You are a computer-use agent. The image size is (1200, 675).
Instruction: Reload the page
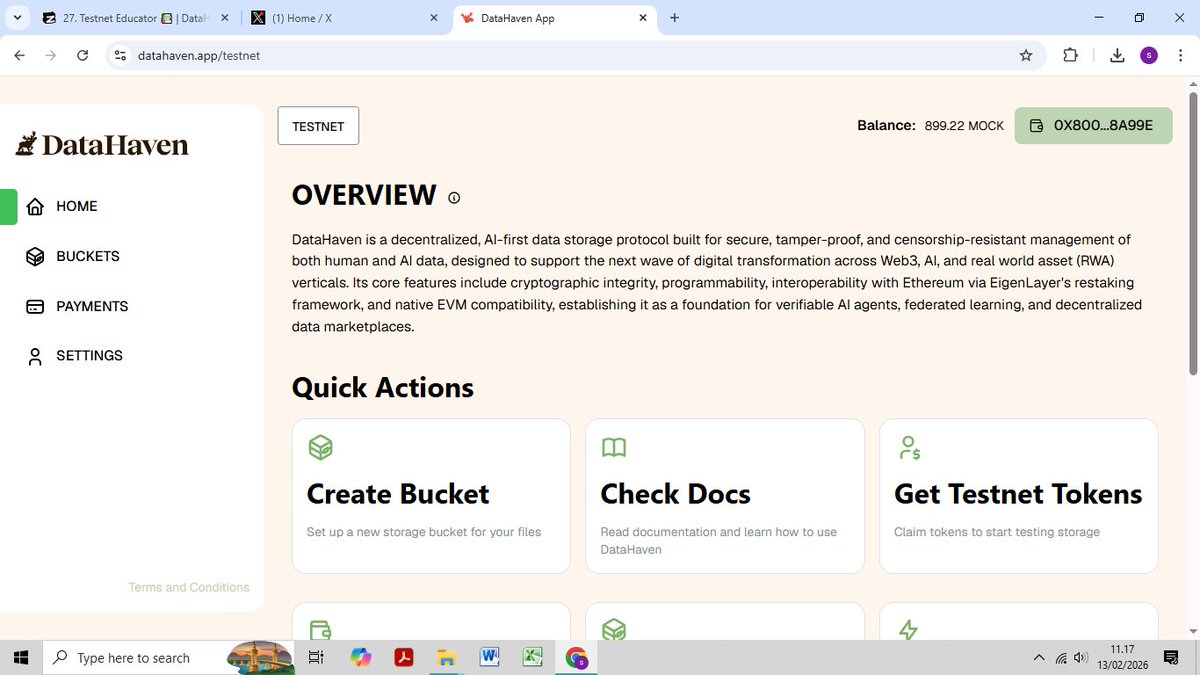pyautogui.click(x=83, y=56)
